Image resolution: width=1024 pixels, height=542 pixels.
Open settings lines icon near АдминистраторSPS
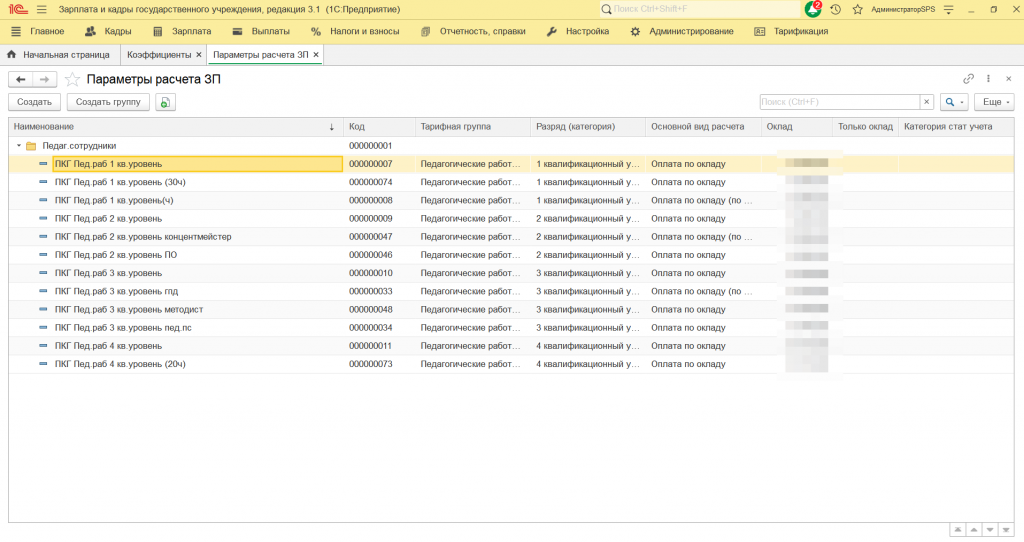click(948, 10)
